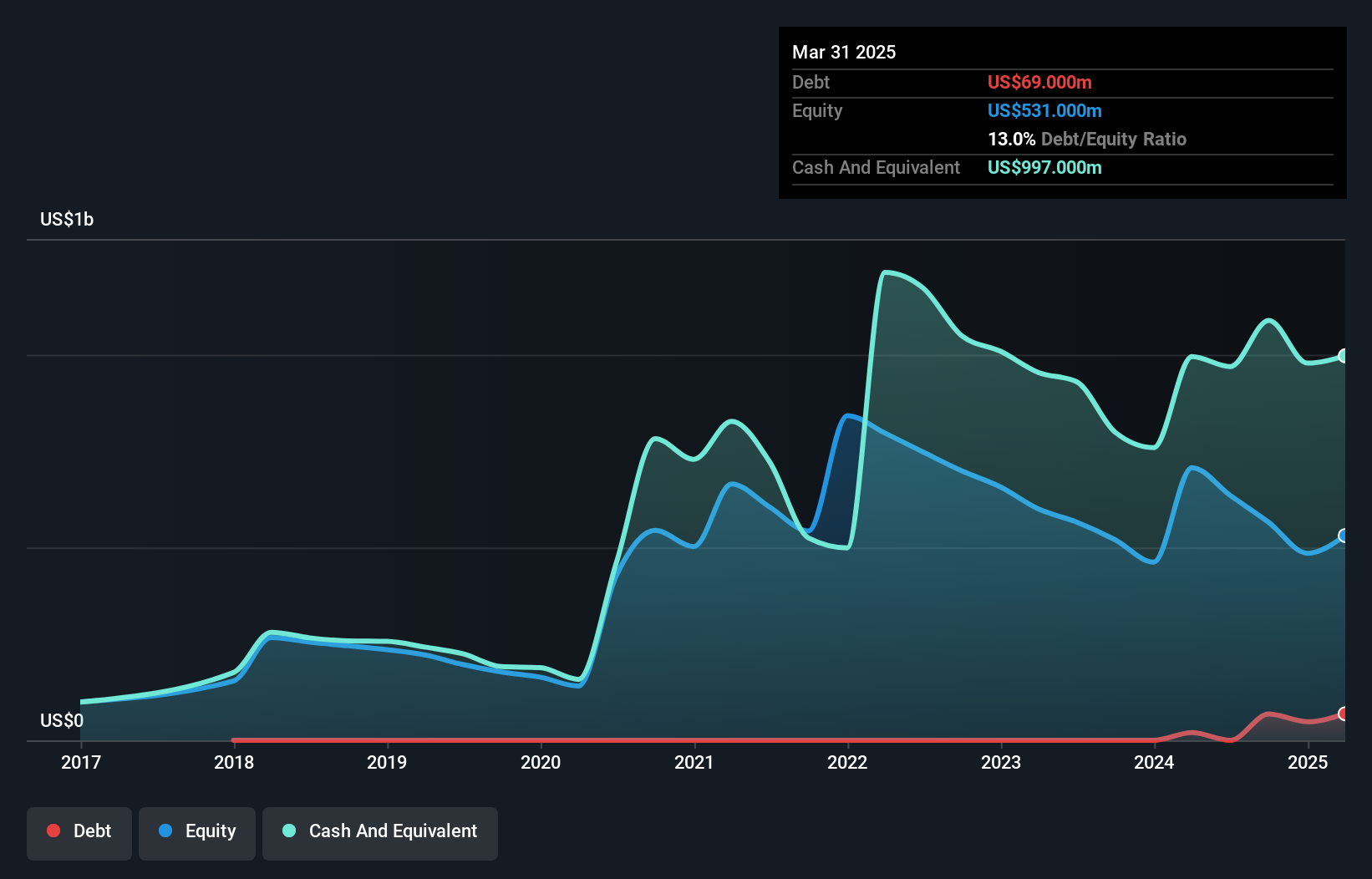Click the Mar 31 2025 tooltip date
Screen dimensions: 1372x879
click(x=844, y=52)
